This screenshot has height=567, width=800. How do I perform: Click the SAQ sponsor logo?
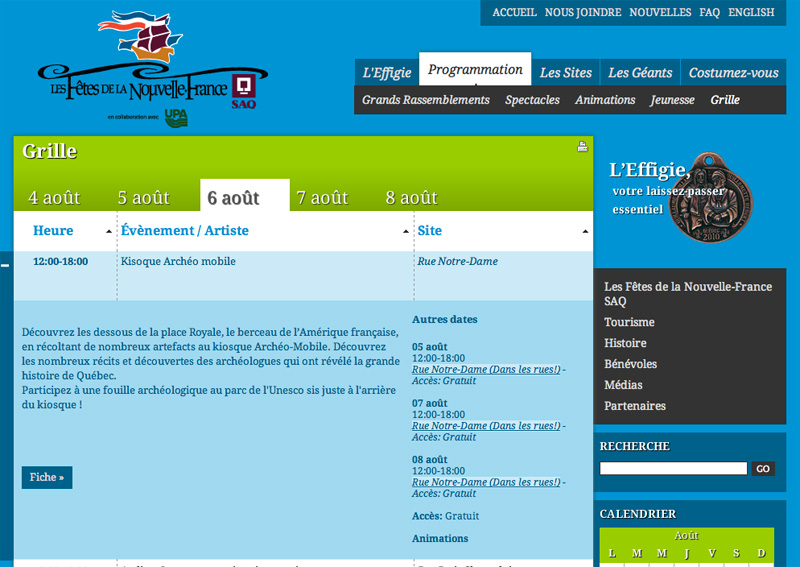pyautogui.click(x=243, y=91)
